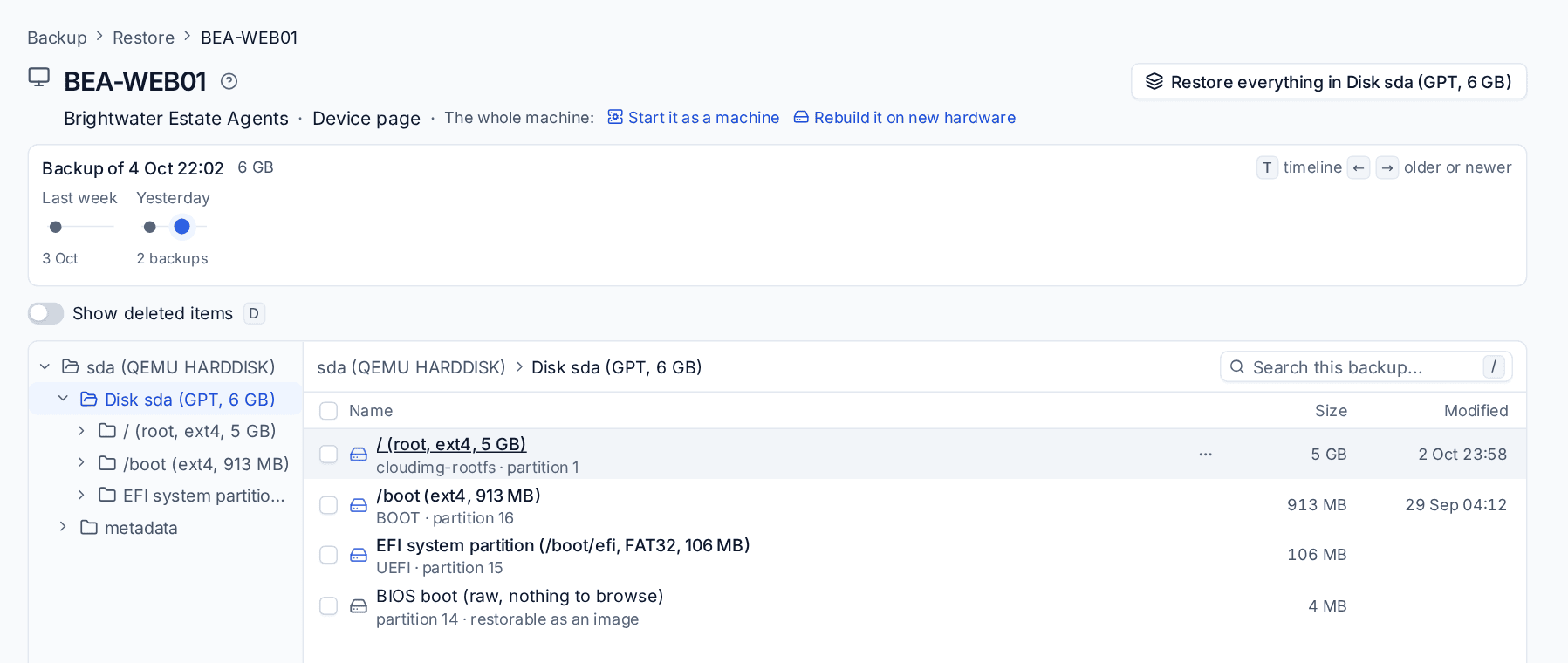Open the more options menu for root partition
The height and width of the screenshot is (663, 1568).
[1205, 454]
